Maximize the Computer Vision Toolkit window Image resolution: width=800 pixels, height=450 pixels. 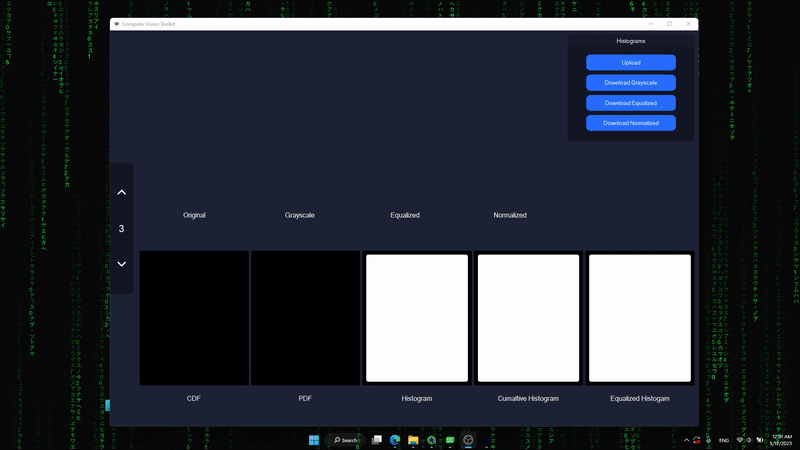click(x=669, y=24)
